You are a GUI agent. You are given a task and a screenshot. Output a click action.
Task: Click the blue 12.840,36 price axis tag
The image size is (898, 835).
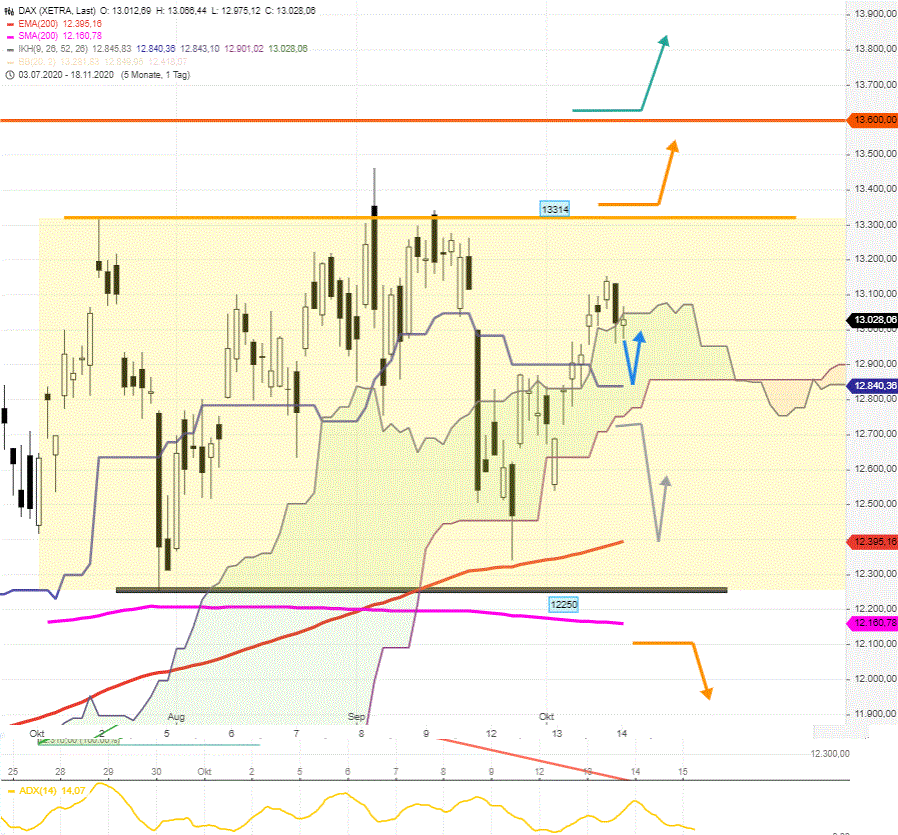(872, 386)
